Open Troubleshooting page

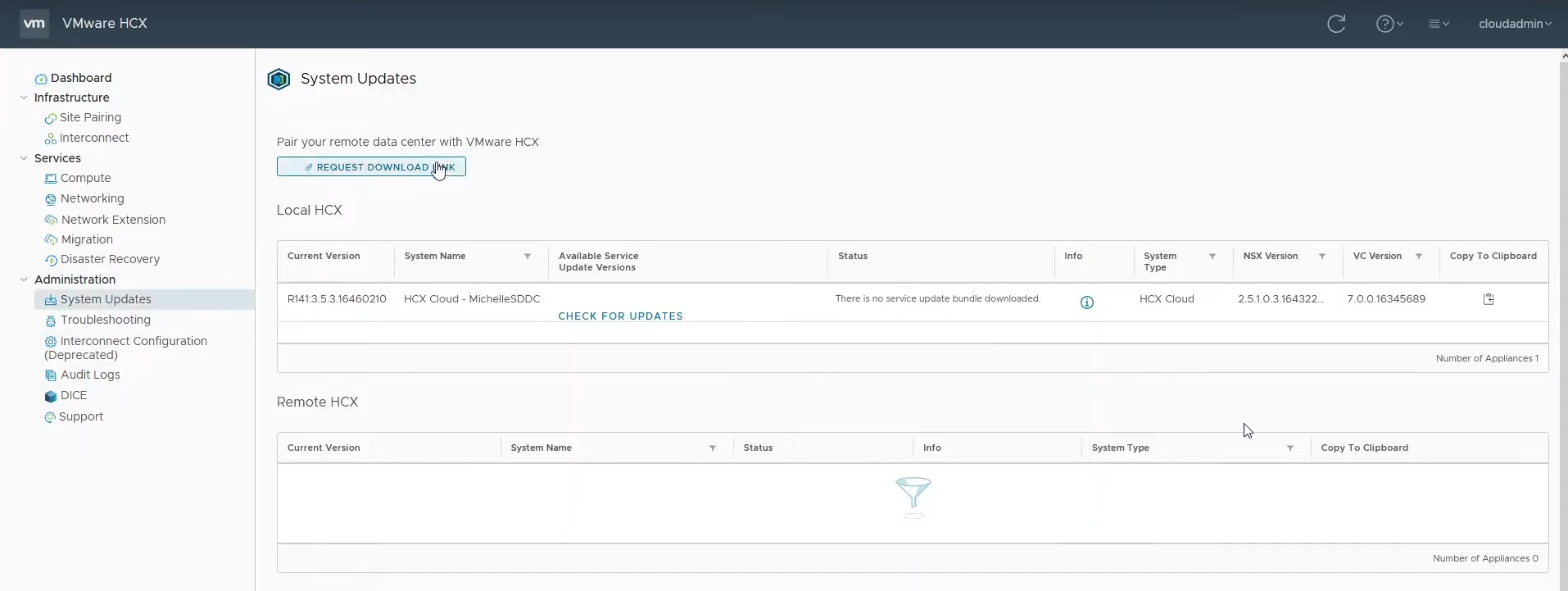(106, 320)
